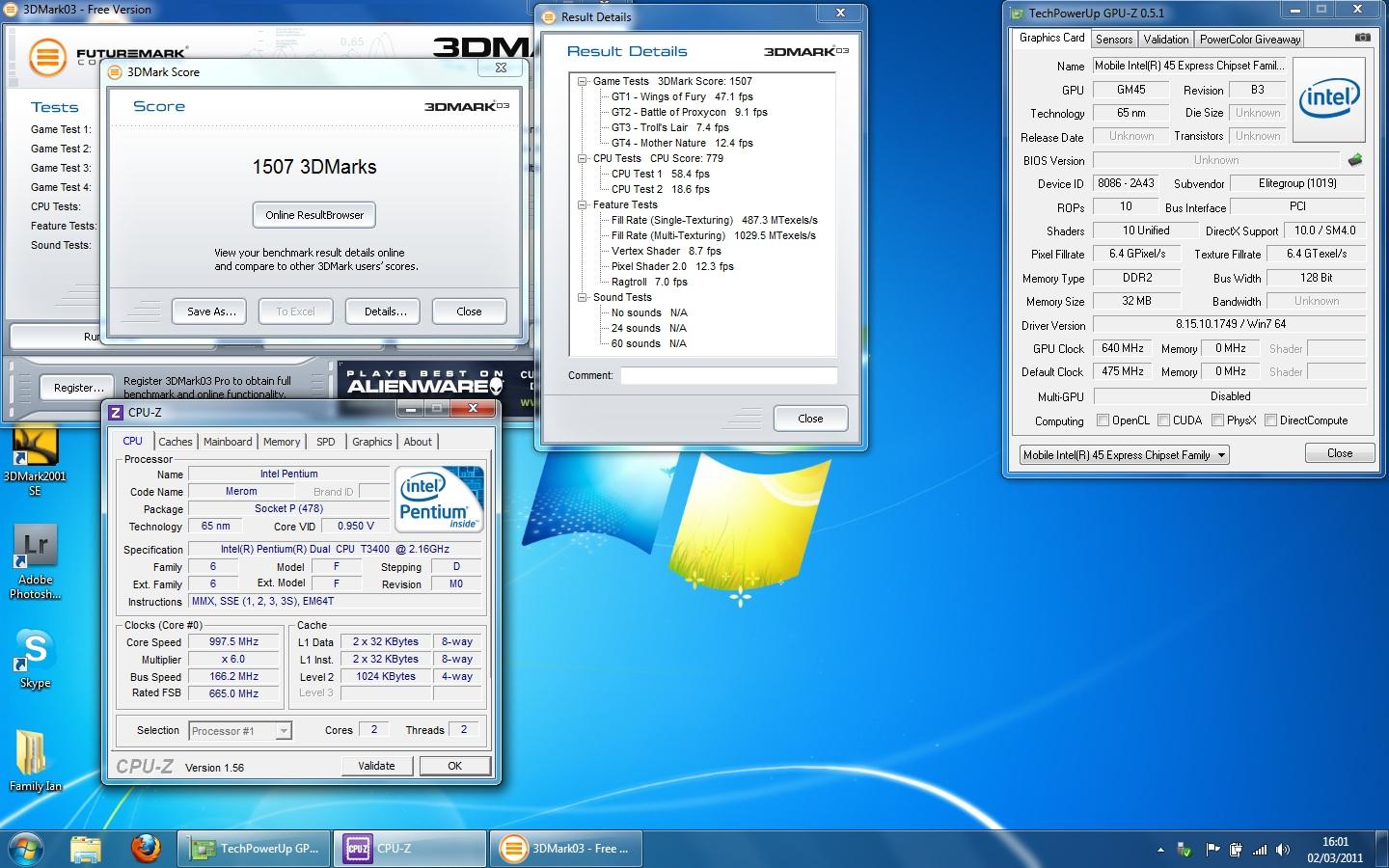Open the About tab in CPU-Z

418,442
